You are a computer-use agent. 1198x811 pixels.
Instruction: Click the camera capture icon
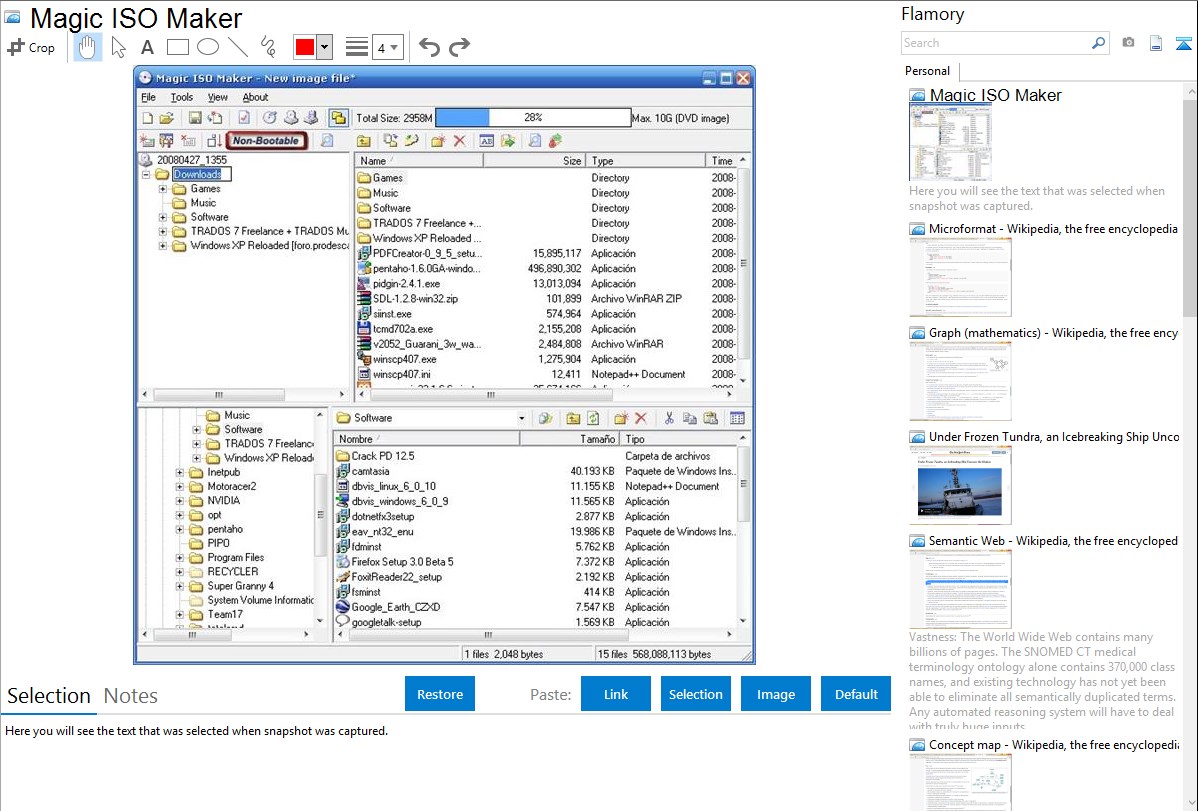click(1128, 43)
